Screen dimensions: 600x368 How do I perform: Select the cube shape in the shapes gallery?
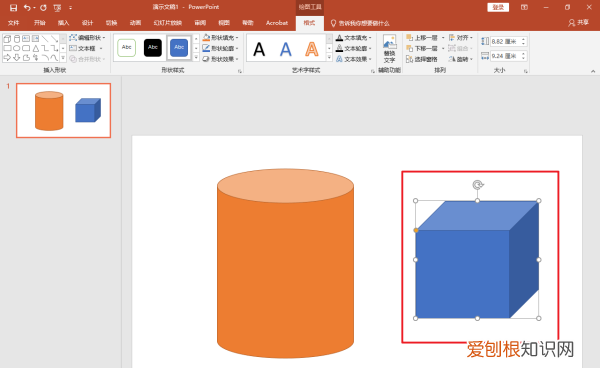point(7,39)
